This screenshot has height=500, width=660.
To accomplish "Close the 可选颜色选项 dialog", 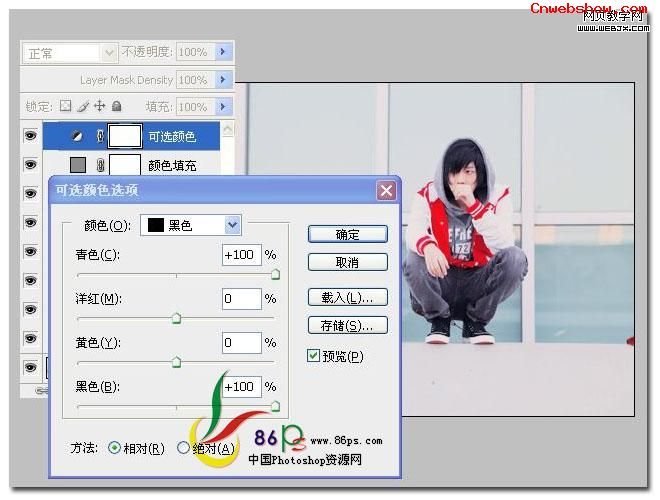I will click(x=386, y=191).
